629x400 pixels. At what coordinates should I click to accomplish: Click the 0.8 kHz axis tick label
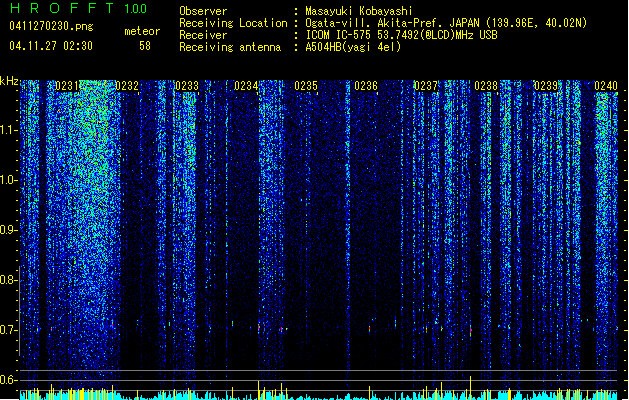pyautogui.click(x=8, y=280)
